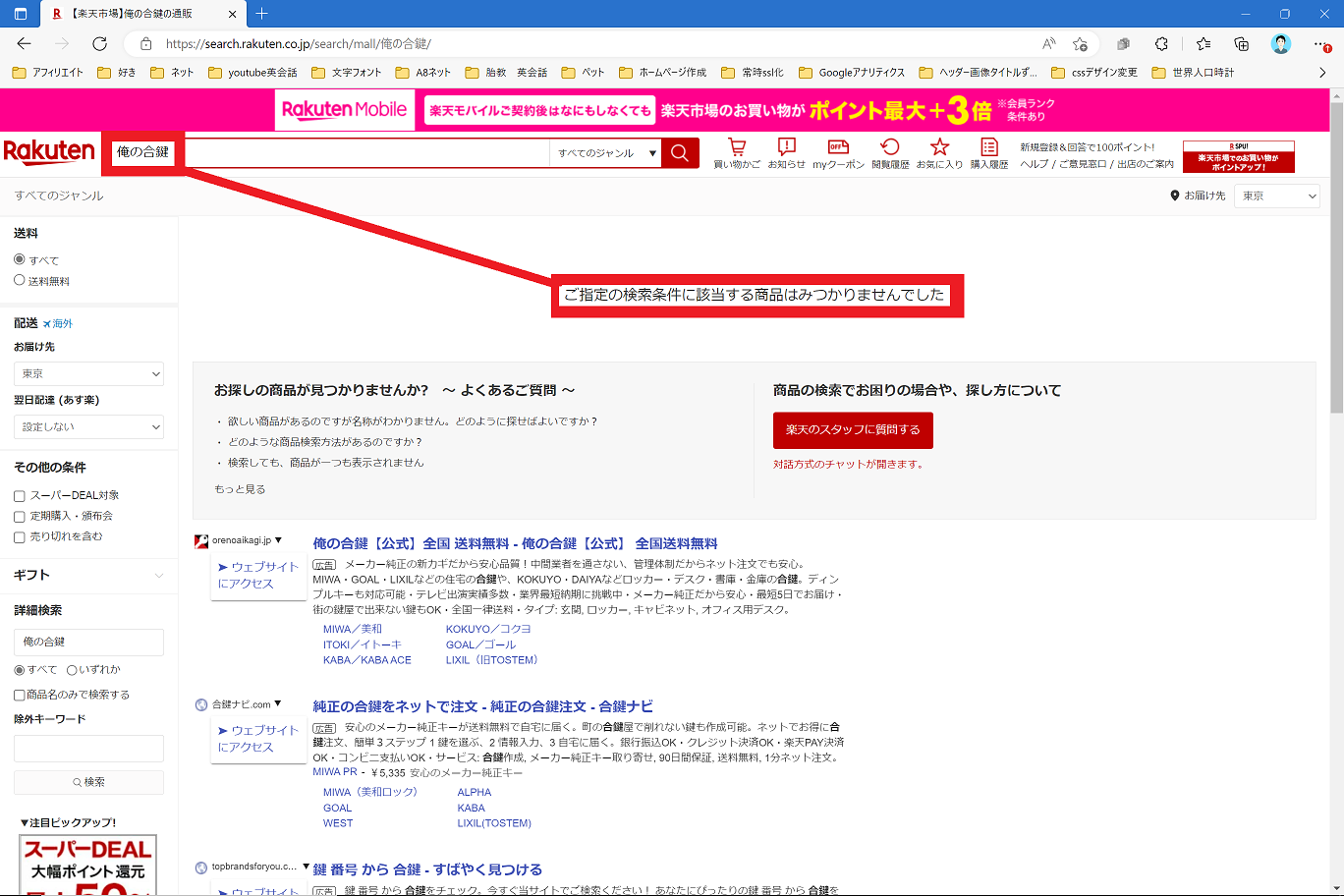1344x896 pixels.
Task: Click the 除外キーワード input field
Action: [x=88, y=749]
